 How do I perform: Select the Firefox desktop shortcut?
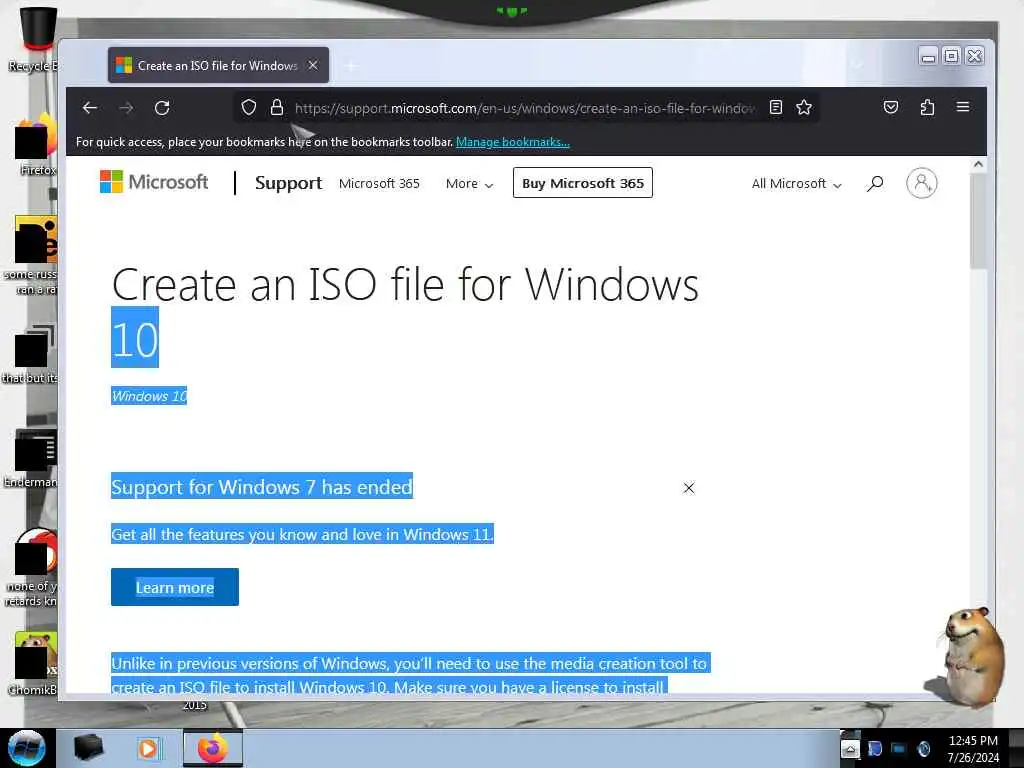36,145
